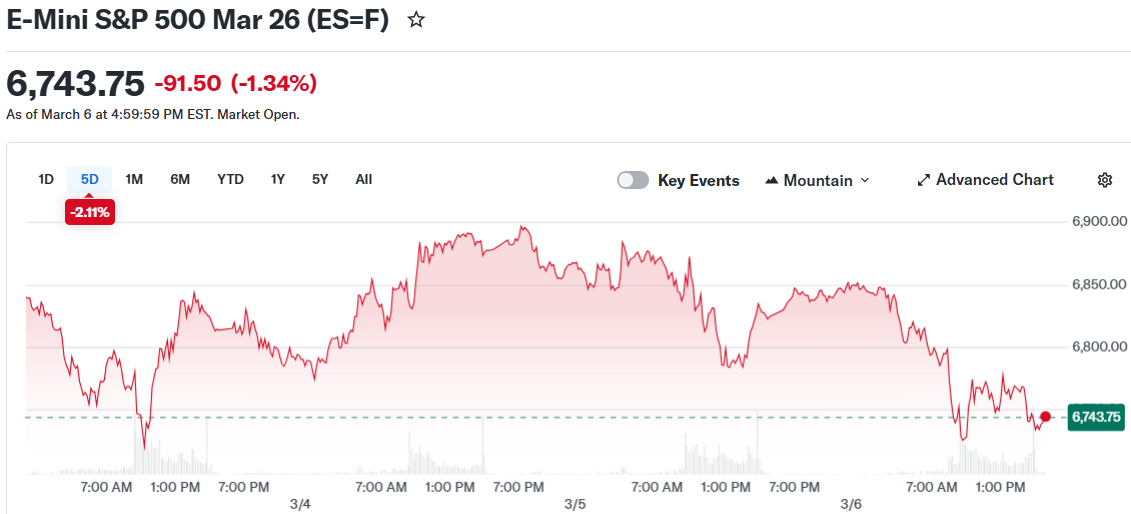Select the 1D time range

pyautogui.click(x=46, y=180)
